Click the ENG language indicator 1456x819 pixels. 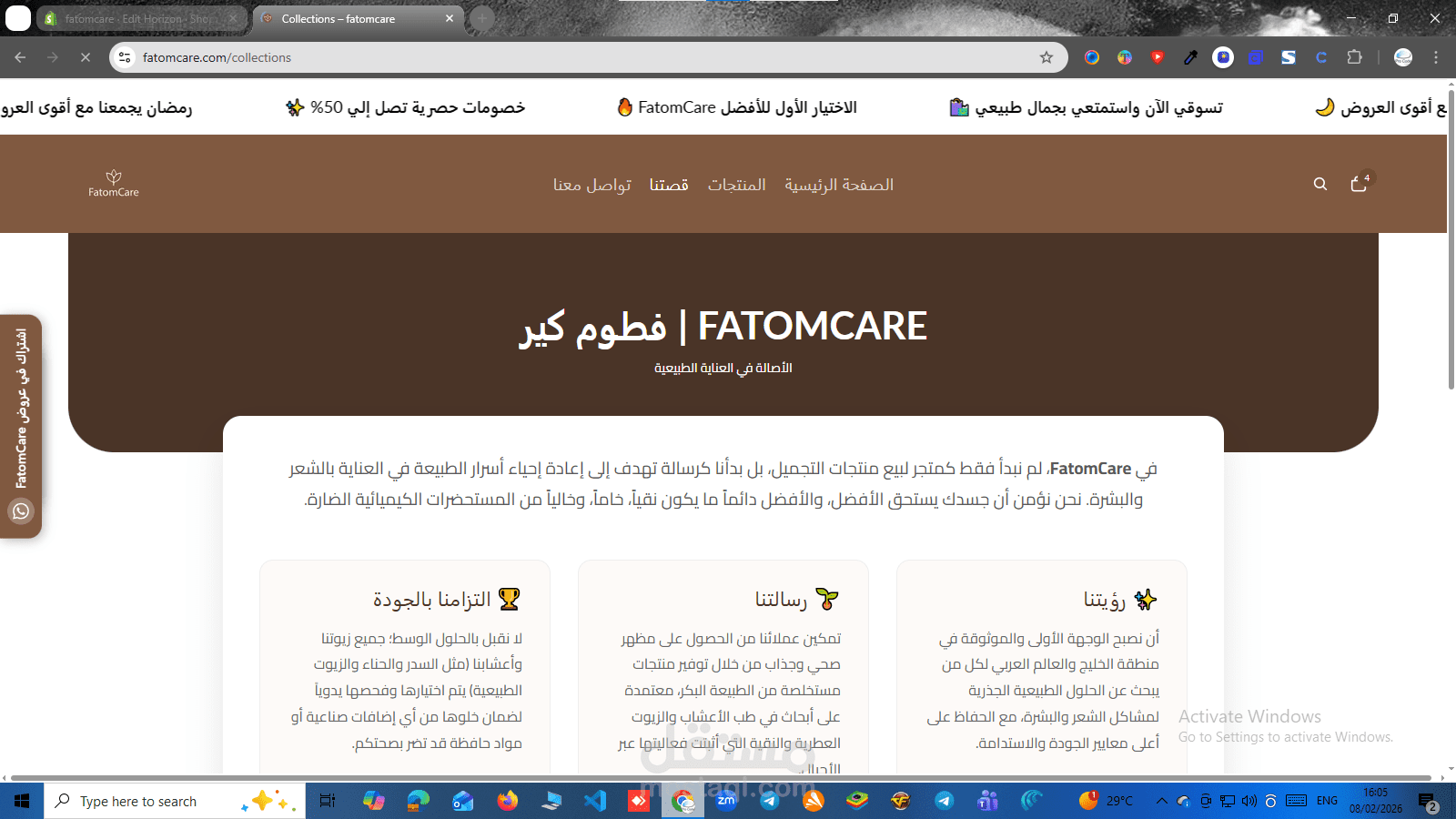coord(1327,801)
